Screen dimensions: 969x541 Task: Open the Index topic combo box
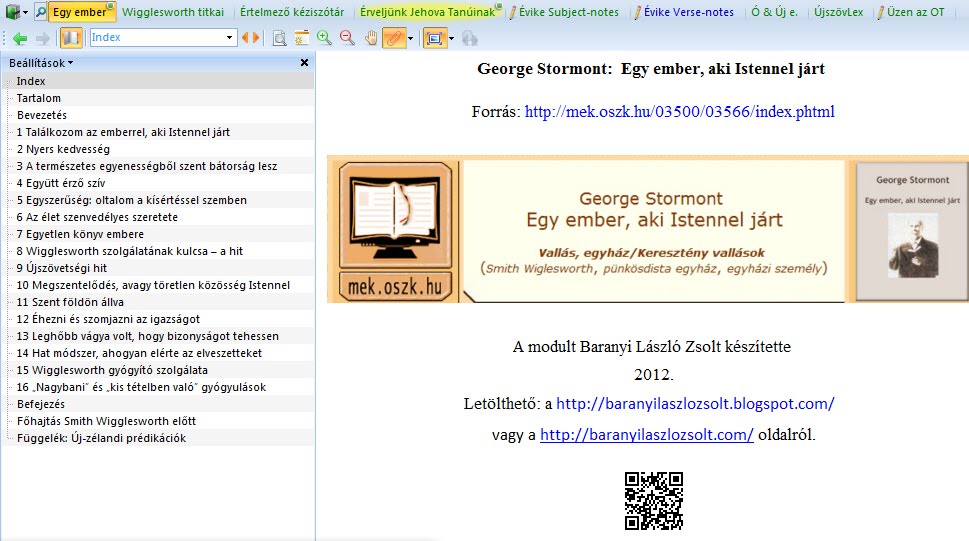[163, 38]
